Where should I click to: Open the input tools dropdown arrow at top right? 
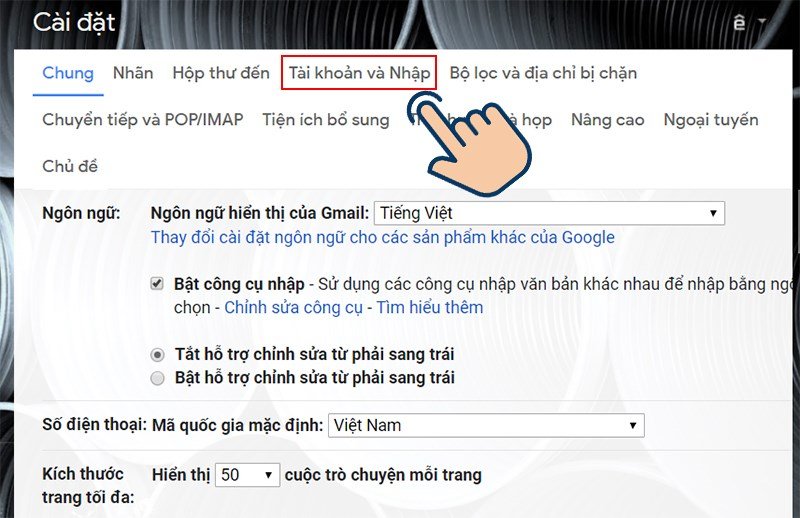(762, 22)
